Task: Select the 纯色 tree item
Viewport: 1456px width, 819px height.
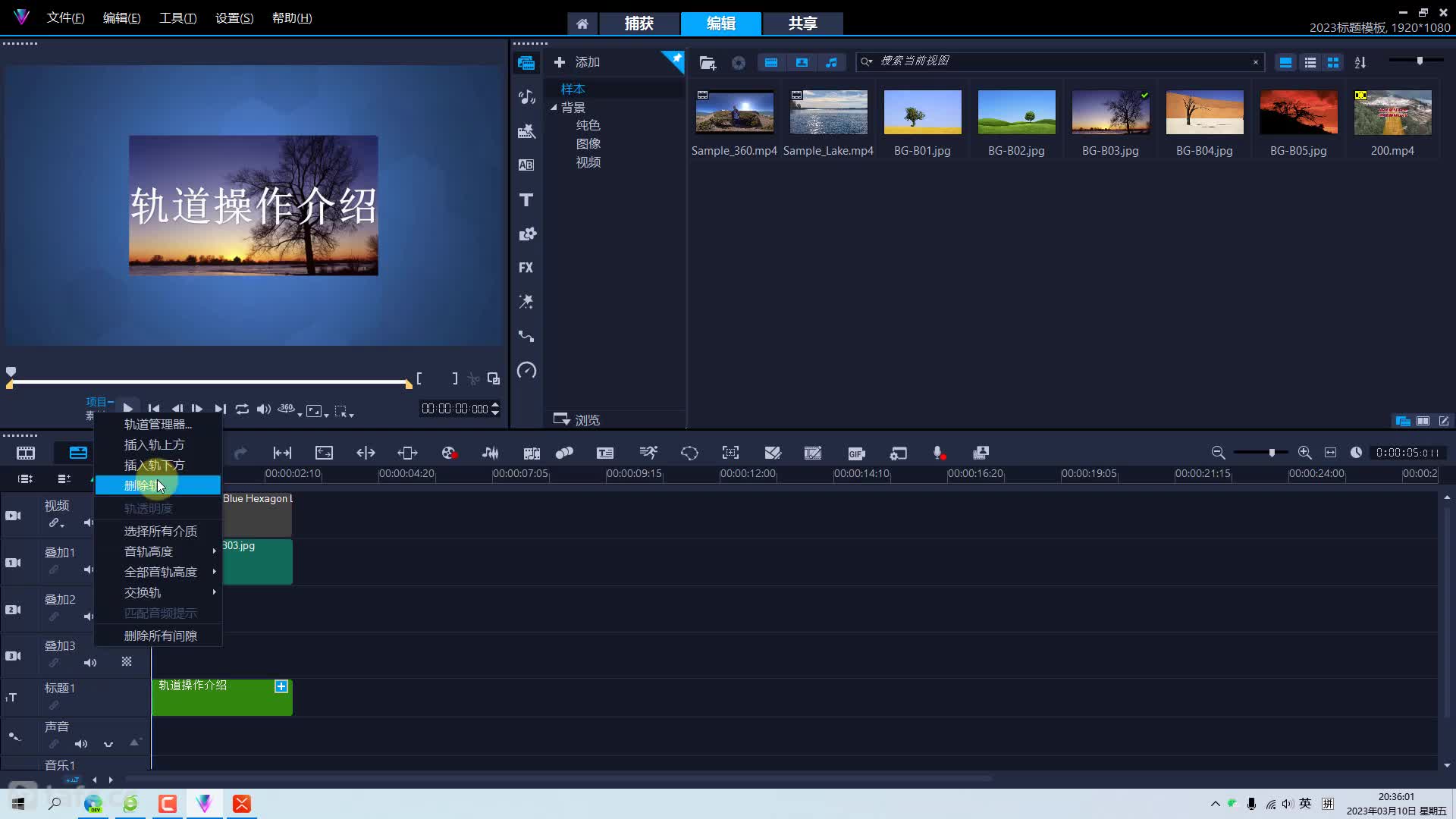Action: point(588,125)
